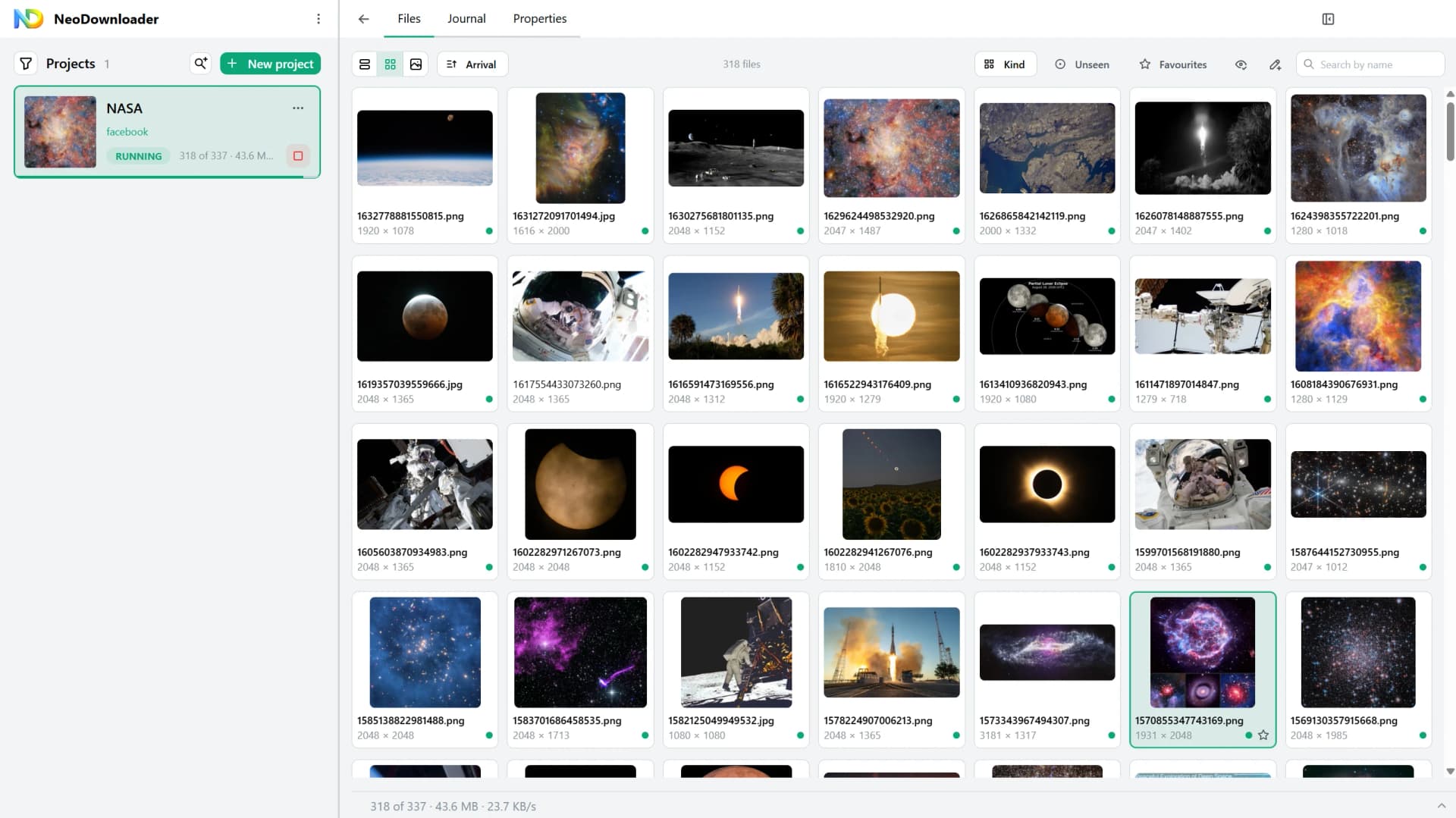Open star cluster image 1569130357915668.png
Screen dimensions: 1456x818
1358,653
